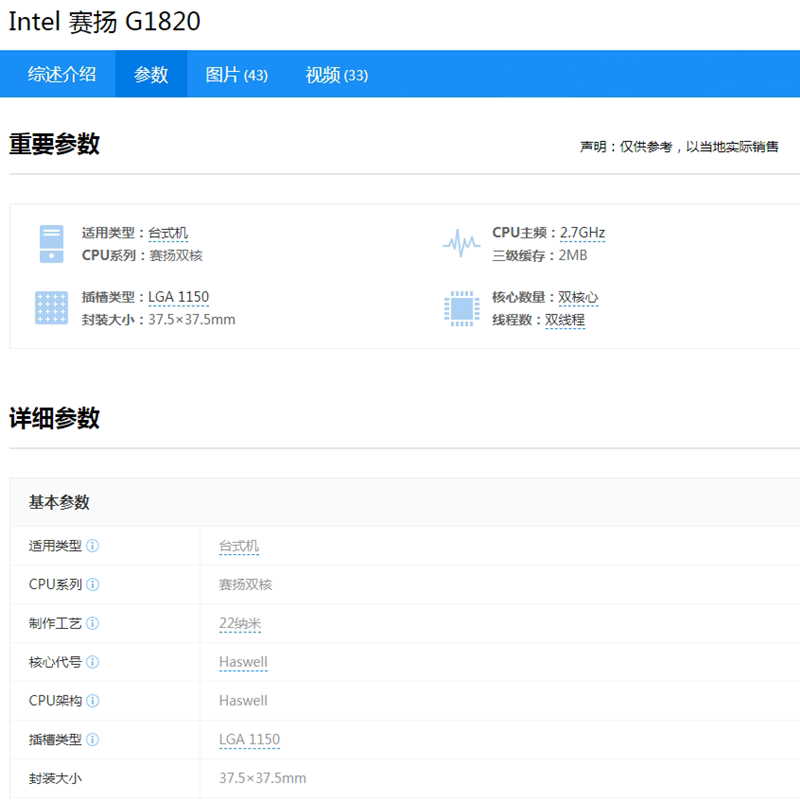Open the 台式机 link in 重要参数

[x=168, y=233]
